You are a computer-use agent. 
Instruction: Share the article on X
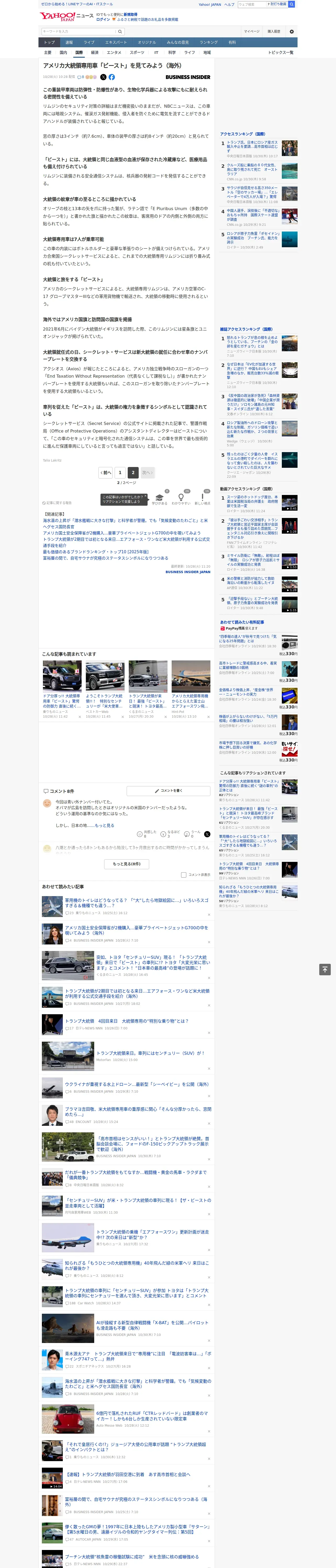tap(103, 77)
